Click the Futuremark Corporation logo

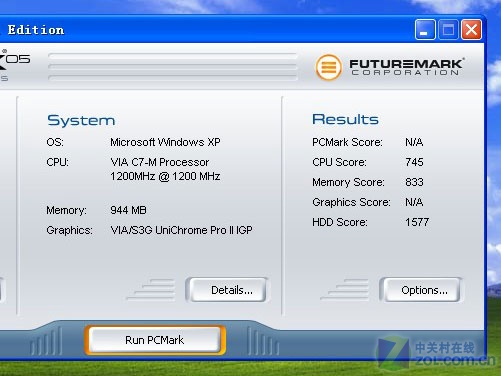390,67
